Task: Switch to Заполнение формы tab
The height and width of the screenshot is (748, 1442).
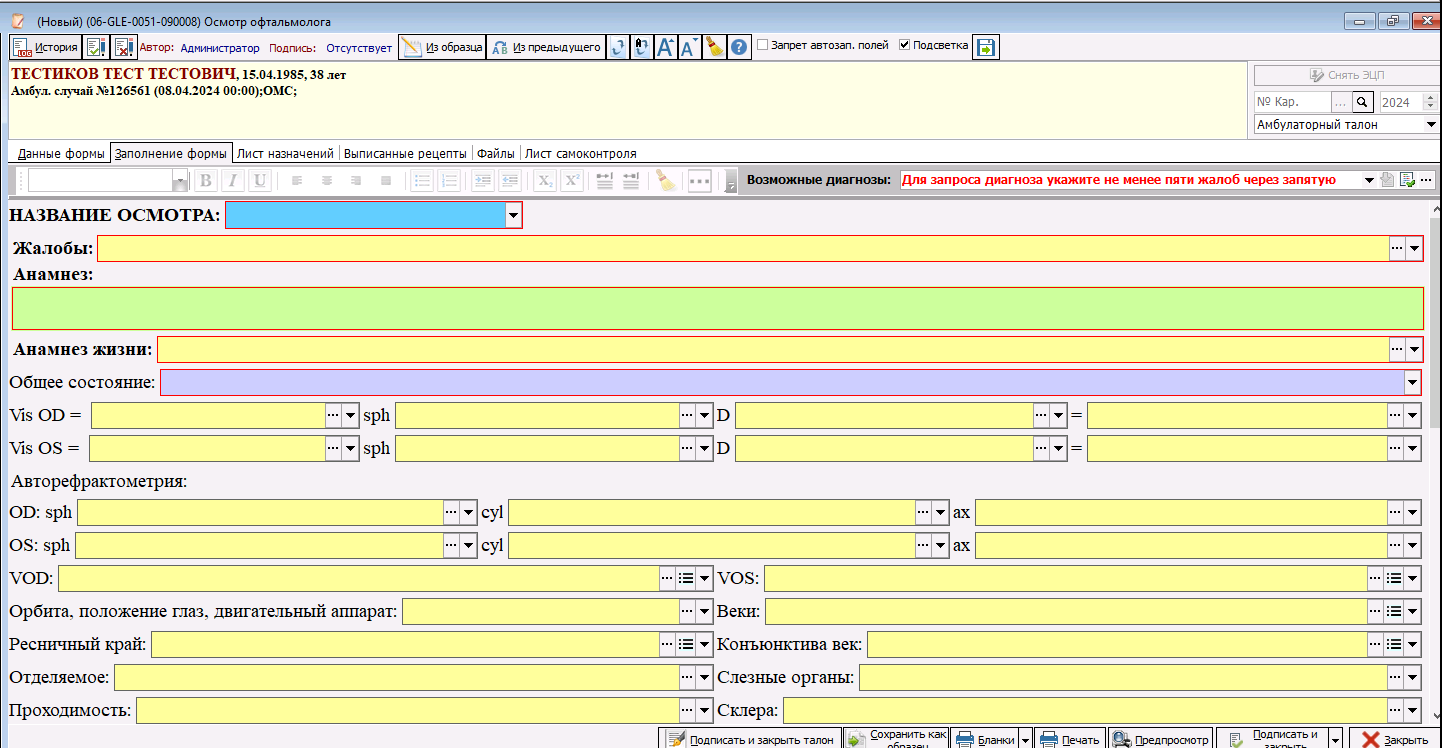Action: click(171, 154)
